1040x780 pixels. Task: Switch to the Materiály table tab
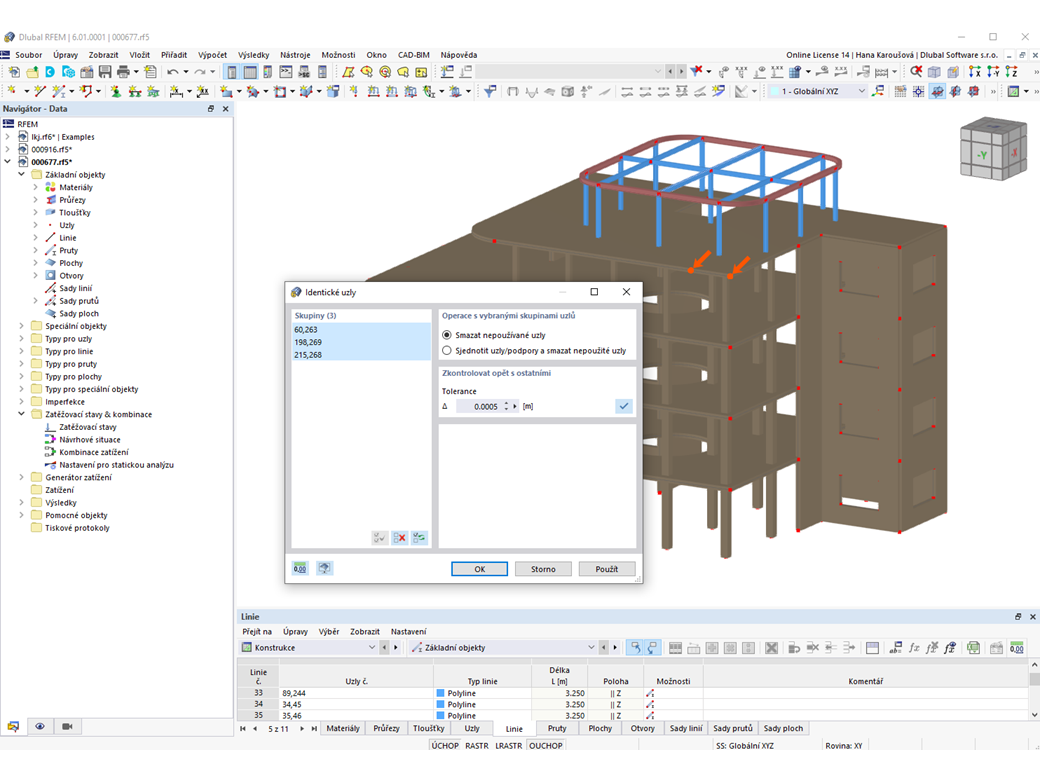point(343,728)
